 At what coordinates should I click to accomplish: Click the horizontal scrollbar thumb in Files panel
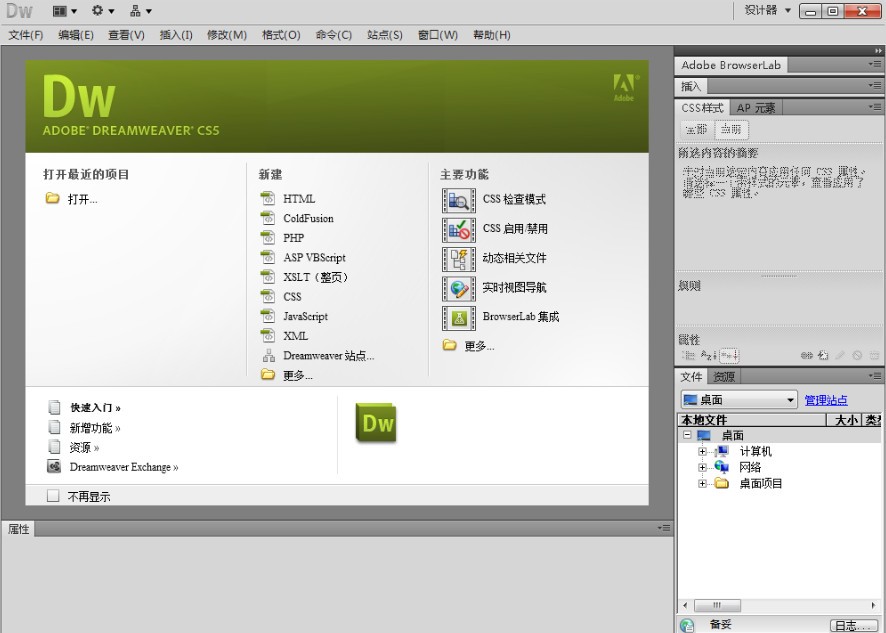pos(717,605)
